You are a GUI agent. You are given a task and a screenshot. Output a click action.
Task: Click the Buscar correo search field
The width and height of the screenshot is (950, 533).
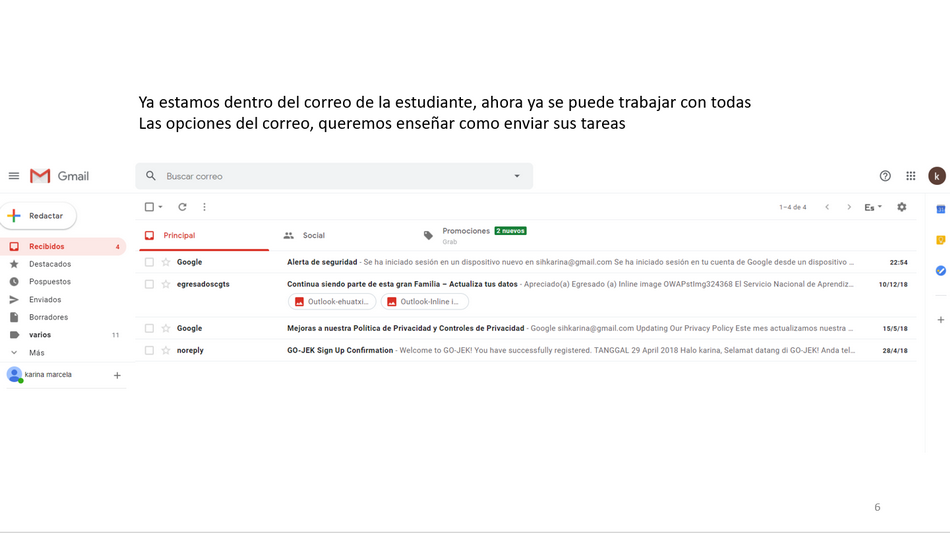[x=330, y=176]
